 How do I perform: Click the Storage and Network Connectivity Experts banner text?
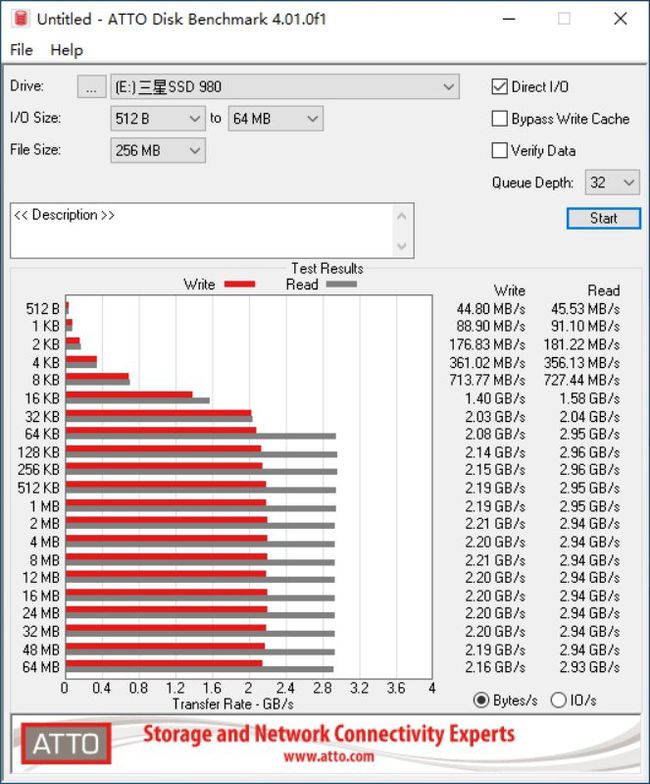(328, 734)
